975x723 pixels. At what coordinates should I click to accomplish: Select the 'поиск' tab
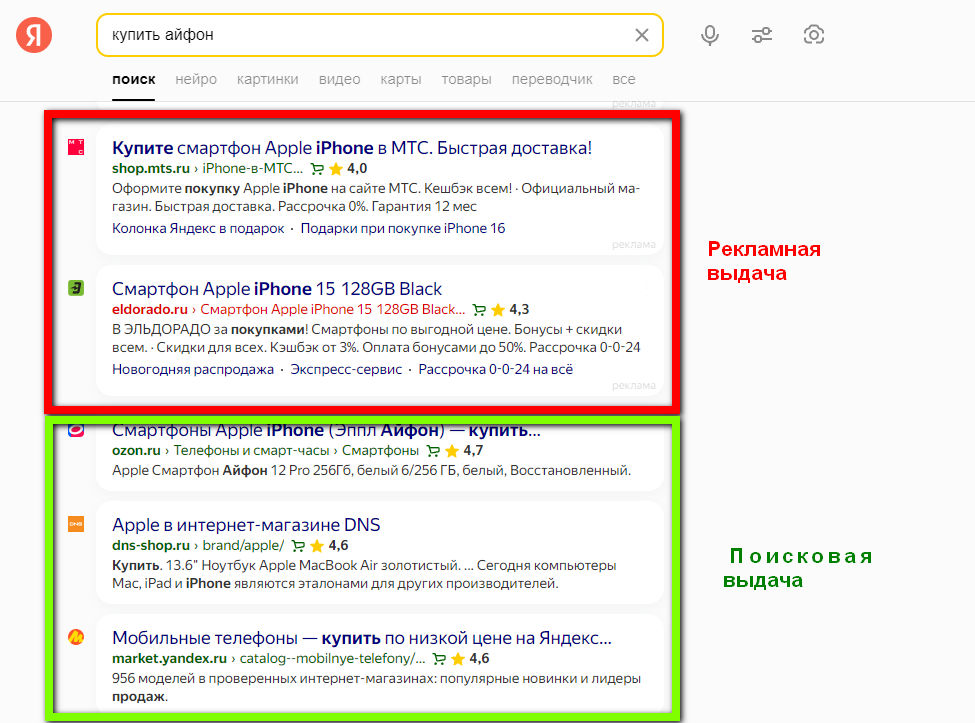[134, 80]
